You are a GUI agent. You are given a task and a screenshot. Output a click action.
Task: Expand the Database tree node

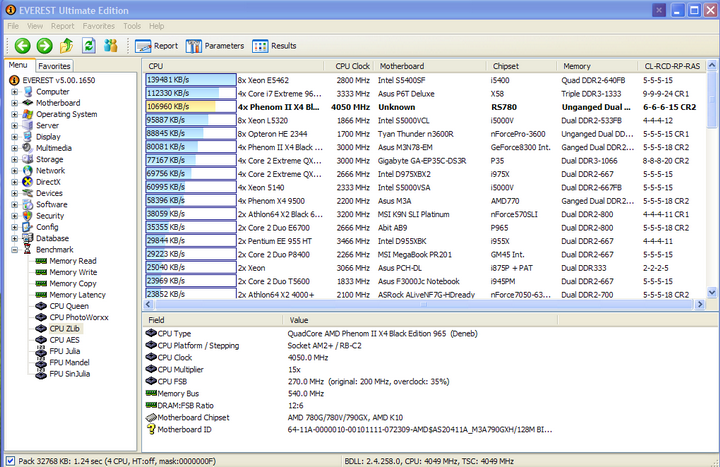click(15, 238)
